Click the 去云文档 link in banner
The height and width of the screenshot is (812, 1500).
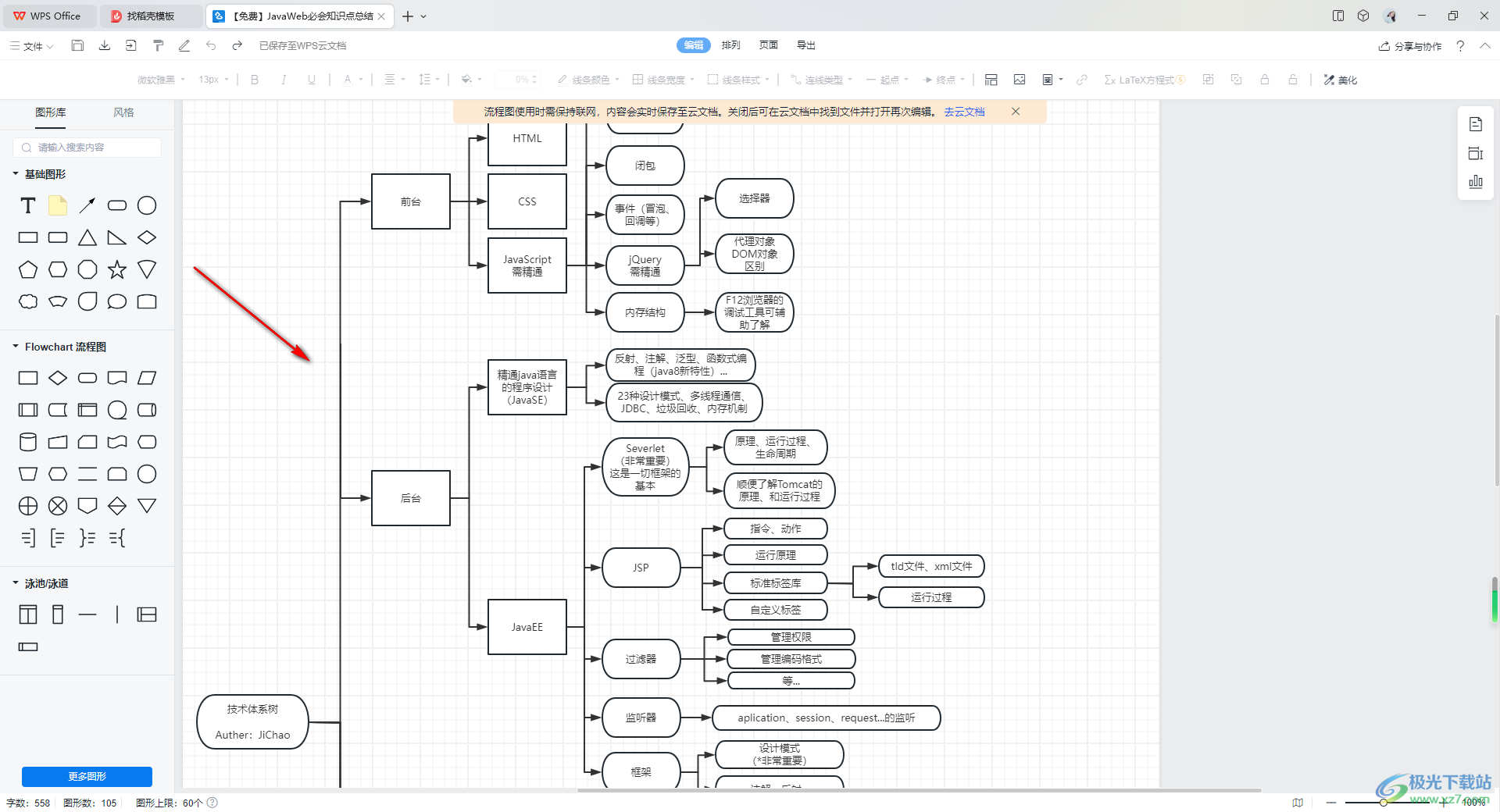coord(964,112)
